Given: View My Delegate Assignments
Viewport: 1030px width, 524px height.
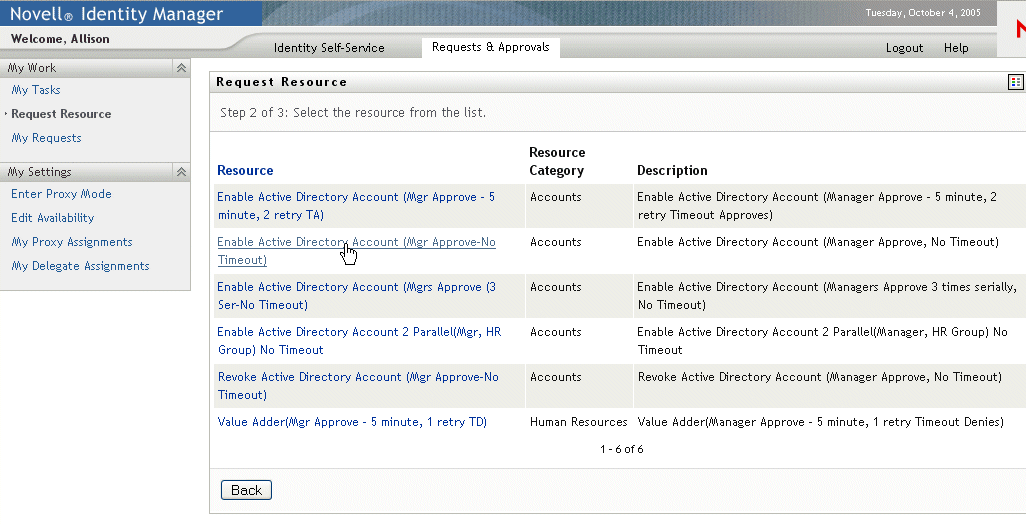Looking at the screenshot, I should tap(80, 266).
